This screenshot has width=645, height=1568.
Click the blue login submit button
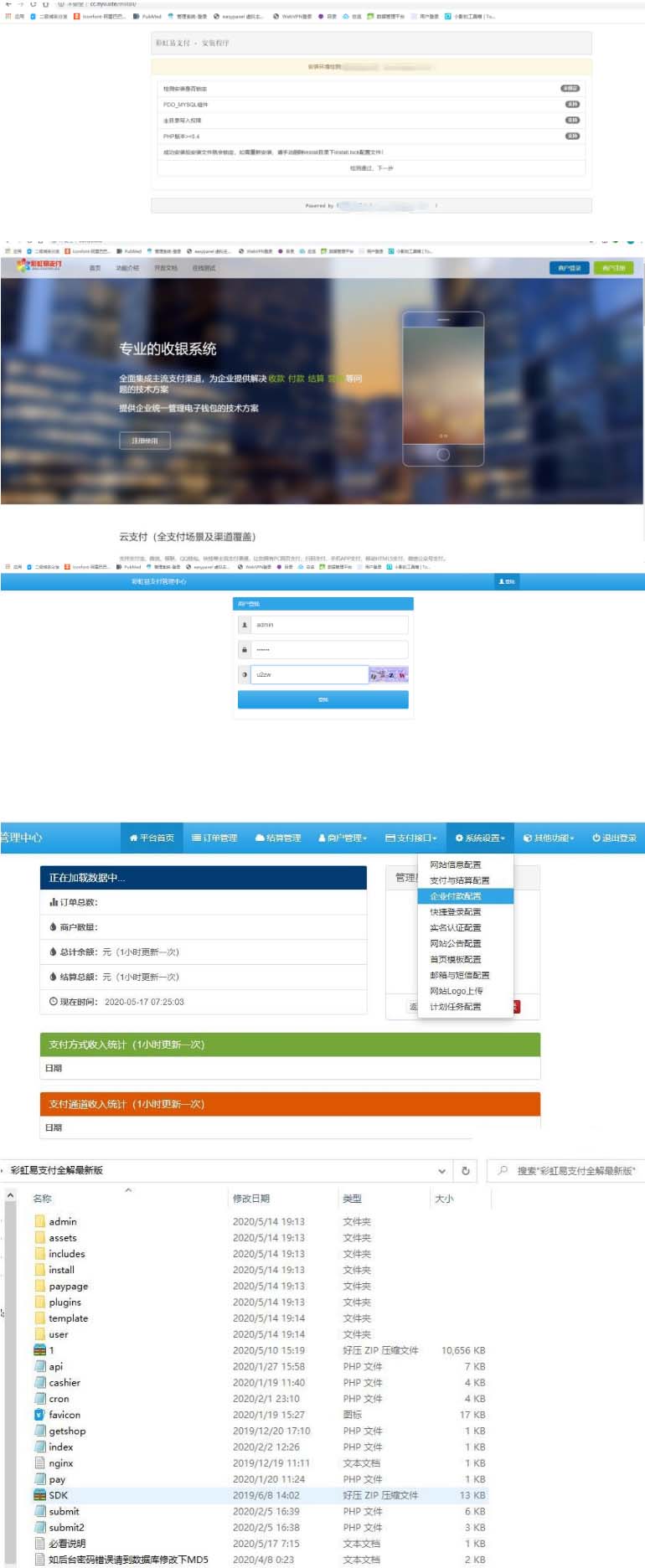(x=323, y=699)
